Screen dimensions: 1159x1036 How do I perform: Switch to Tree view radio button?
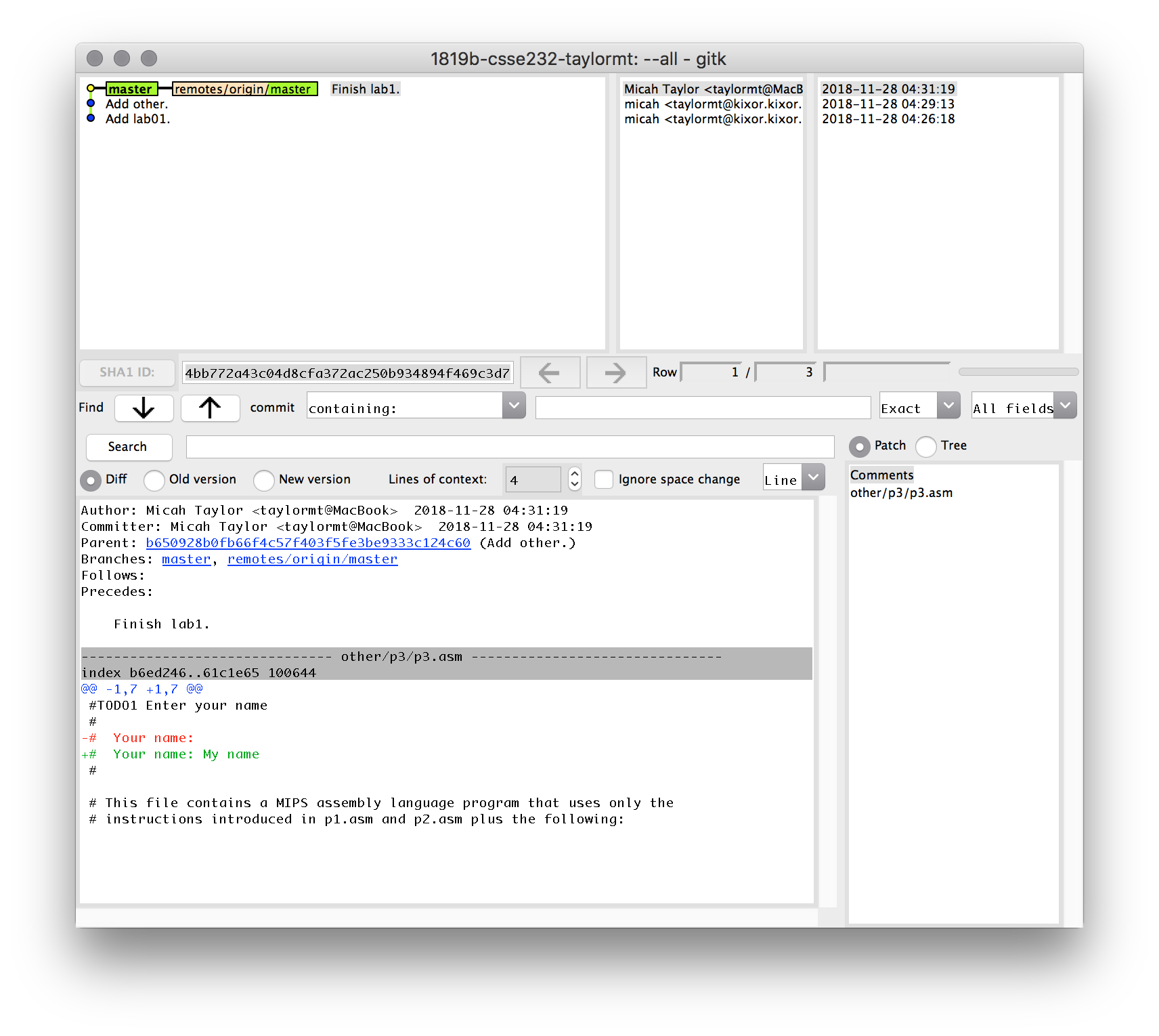click(926, 446)
